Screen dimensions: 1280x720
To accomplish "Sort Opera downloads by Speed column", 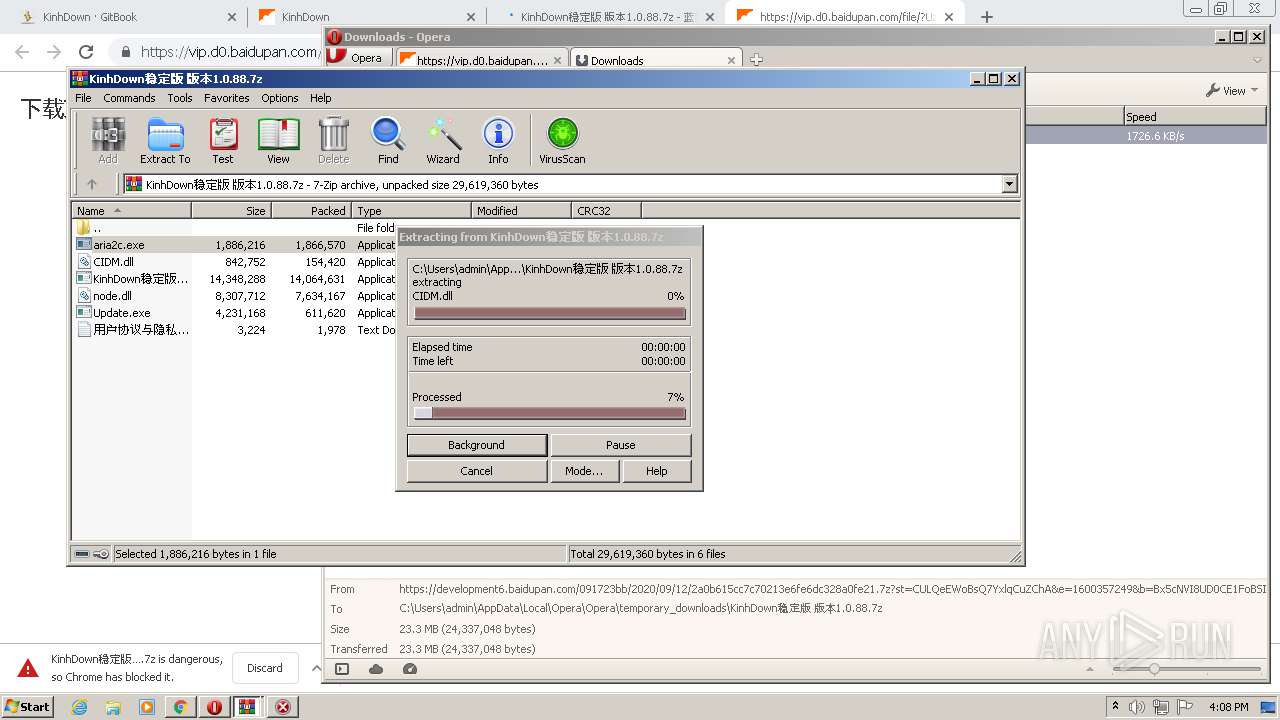I will pyautogui.click(x=1194, y=117).
